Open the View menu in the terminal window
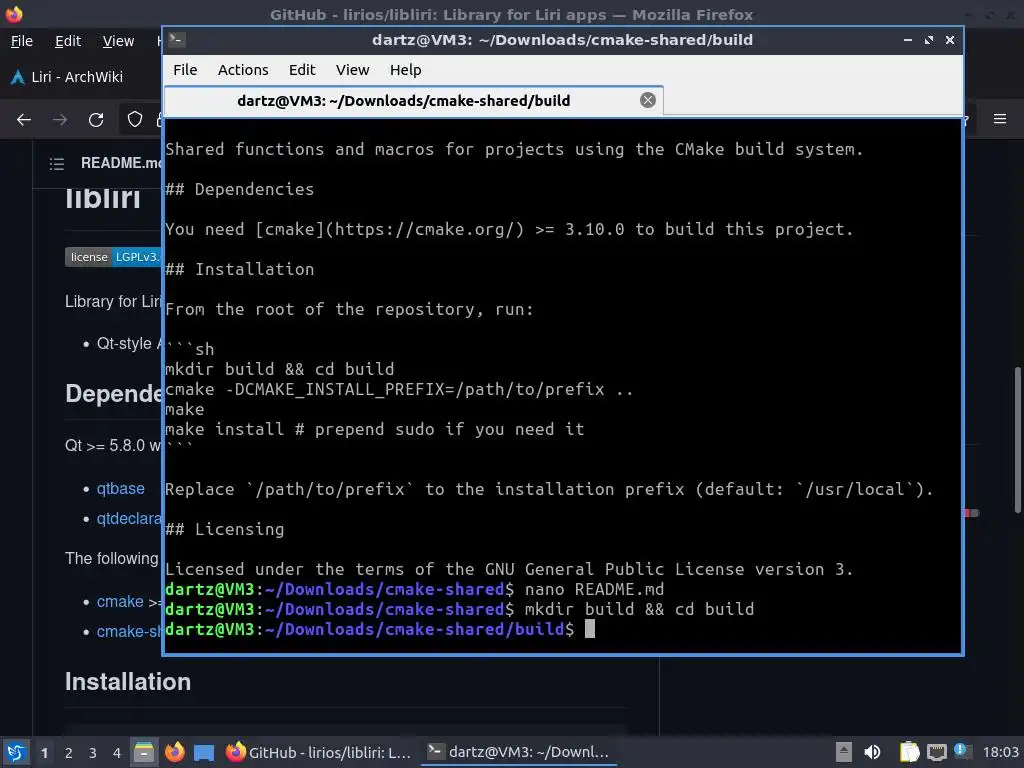 pyautogui.click(x=353, y=70)
